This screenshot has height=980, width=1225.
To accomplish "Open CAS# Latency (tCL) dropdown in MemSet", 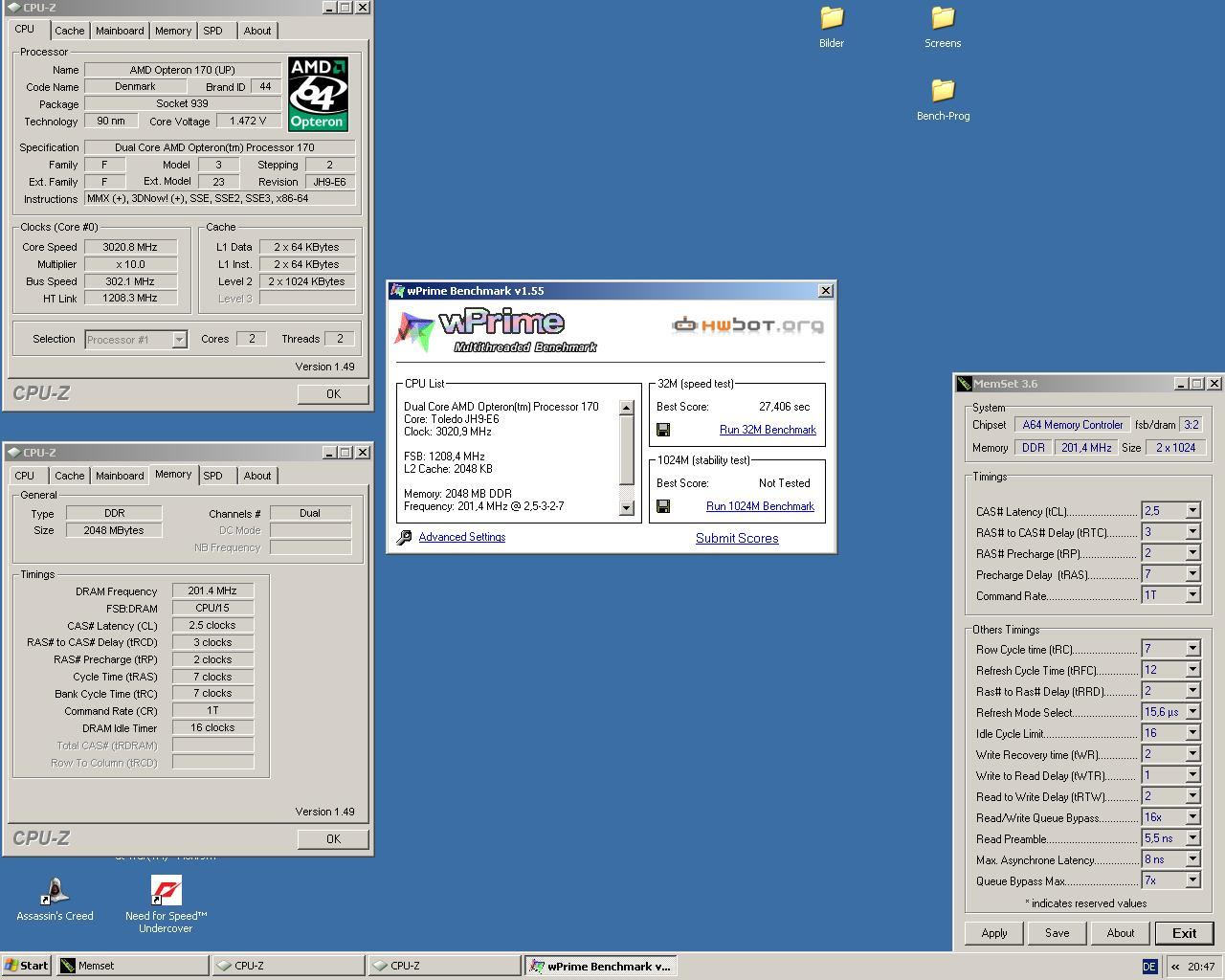I will (x=1171, y=511).
